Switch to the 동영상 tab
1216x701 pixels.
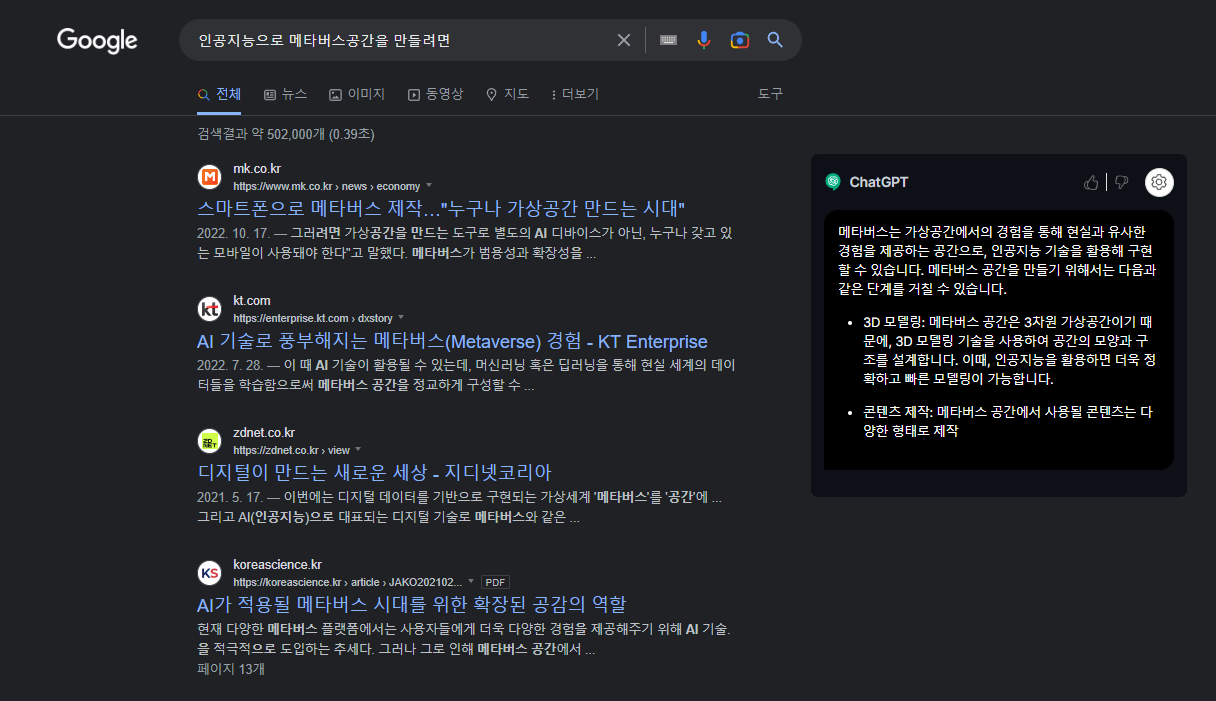click(x=436, y=94)
